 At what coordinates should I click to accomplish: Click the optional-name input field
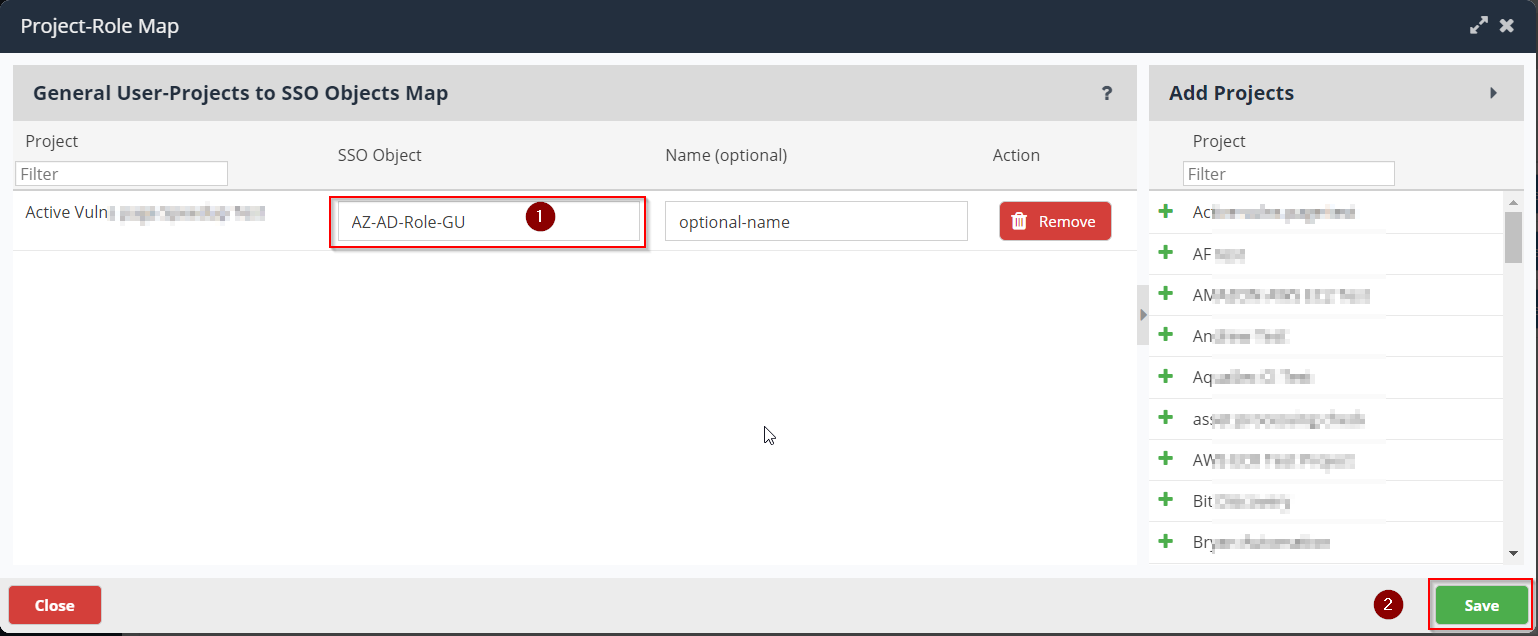click(x=816, y=222)
